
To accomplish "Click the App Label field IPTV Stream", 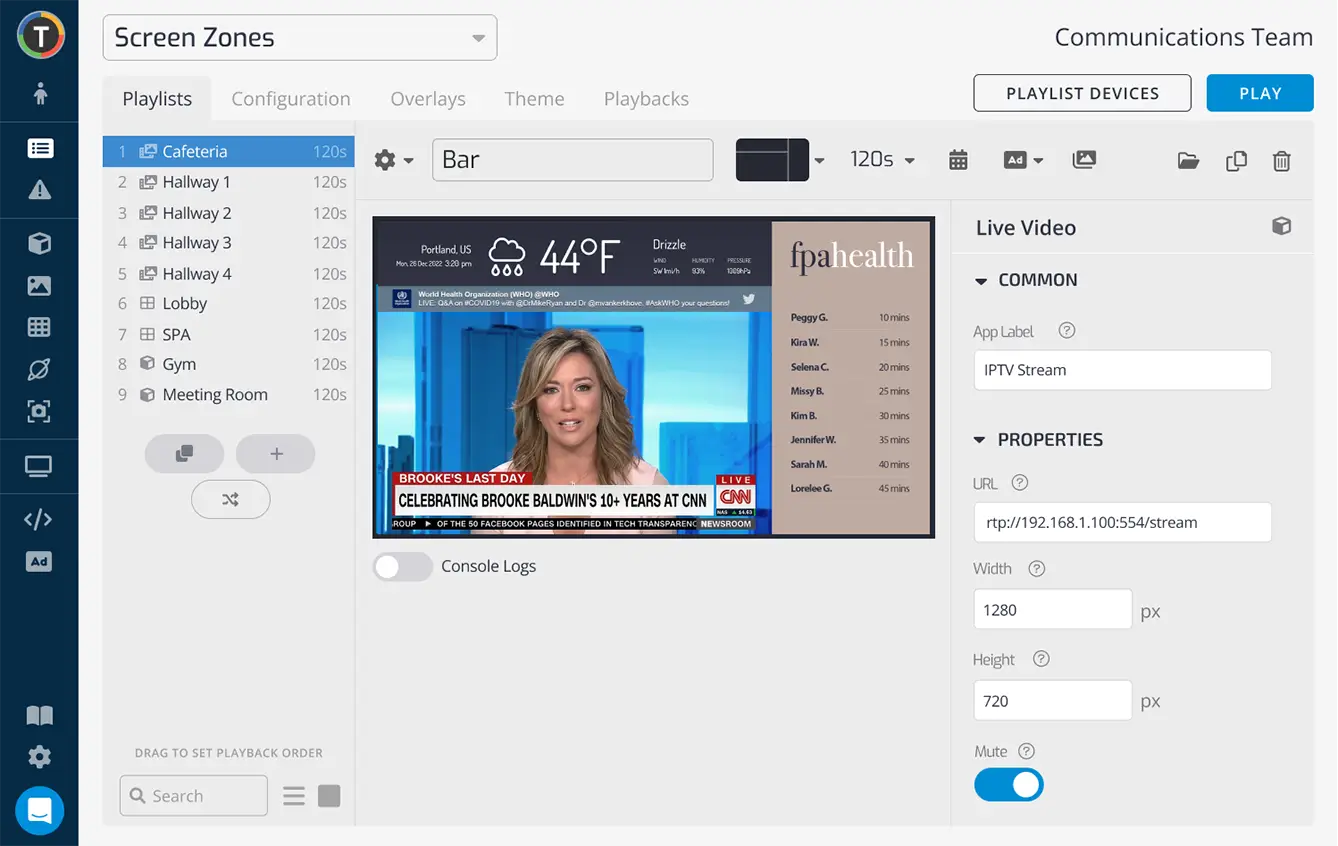I will click(x=1122, y=370).
